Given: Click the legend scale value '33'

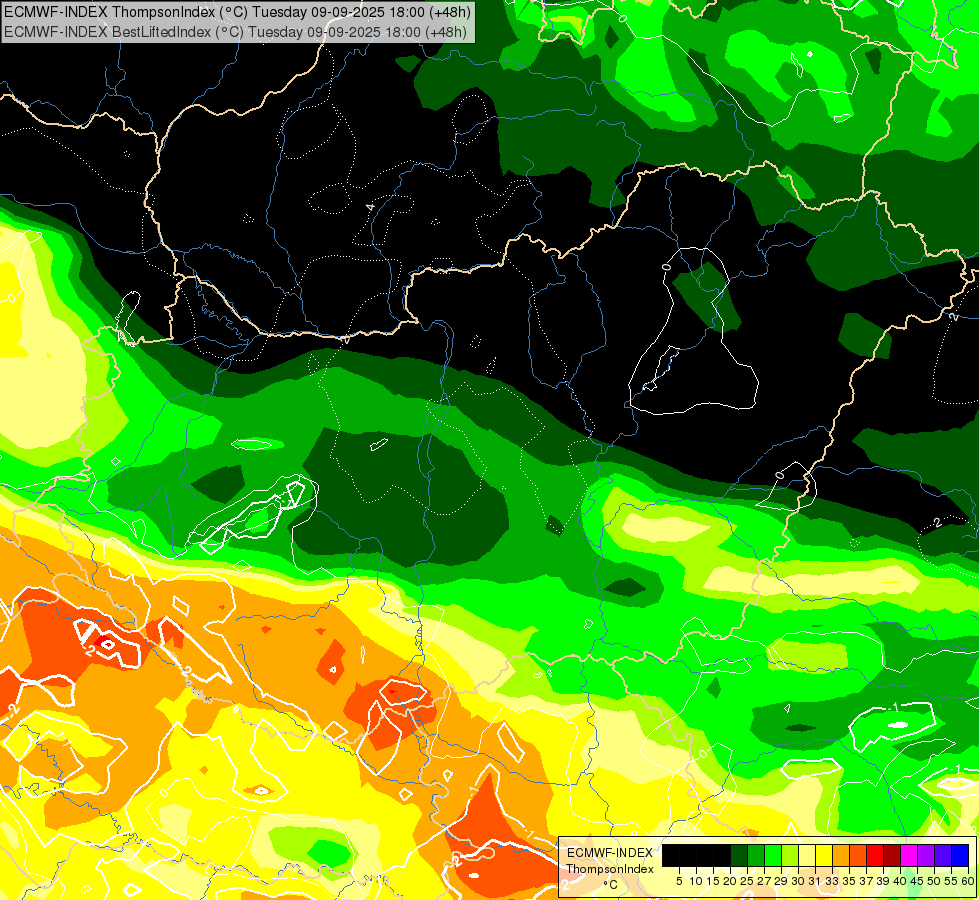Looking at the screenshot, I should click(832, 881).
